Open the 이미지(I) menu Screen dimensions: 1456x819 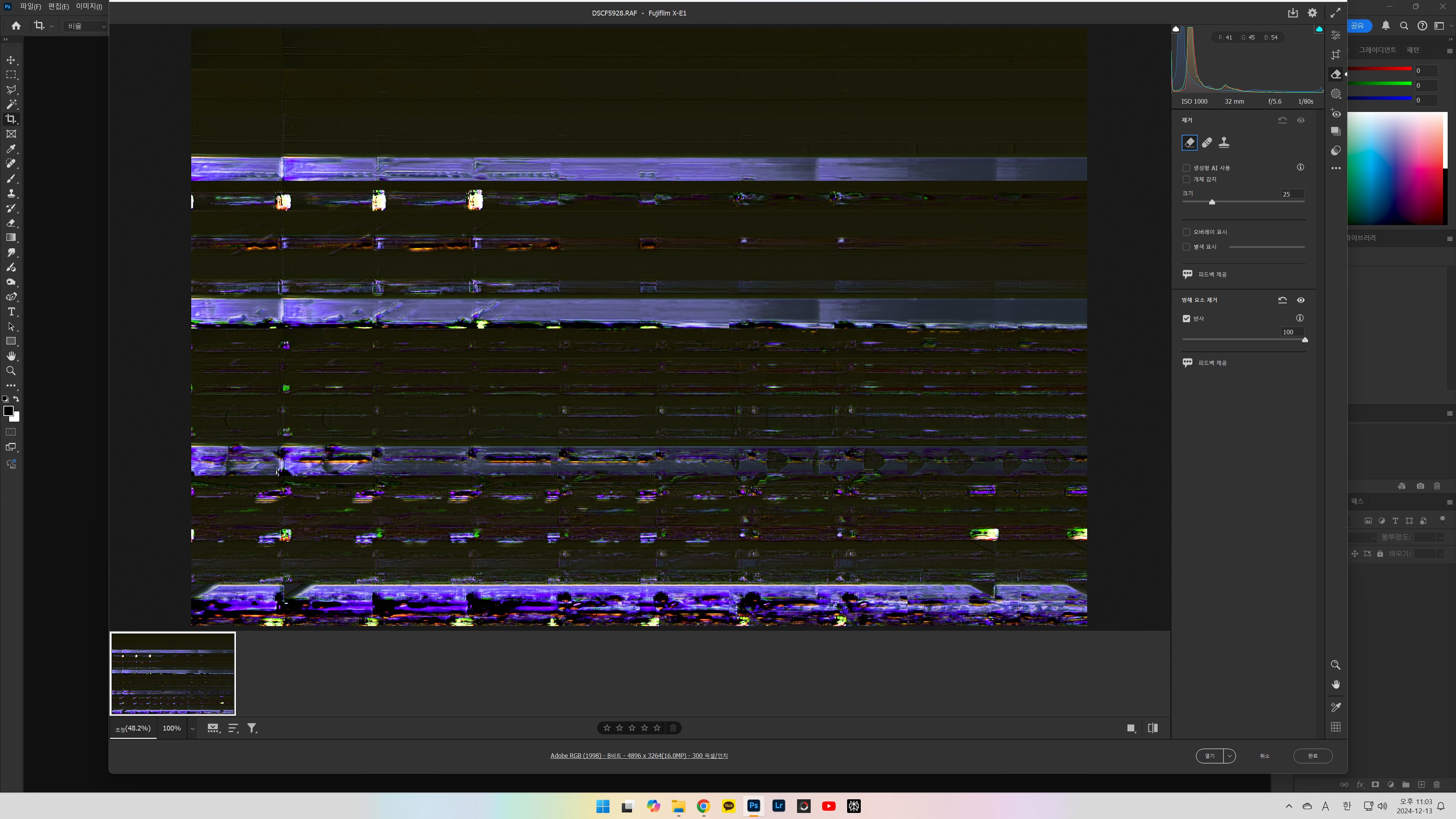[88, 6]
